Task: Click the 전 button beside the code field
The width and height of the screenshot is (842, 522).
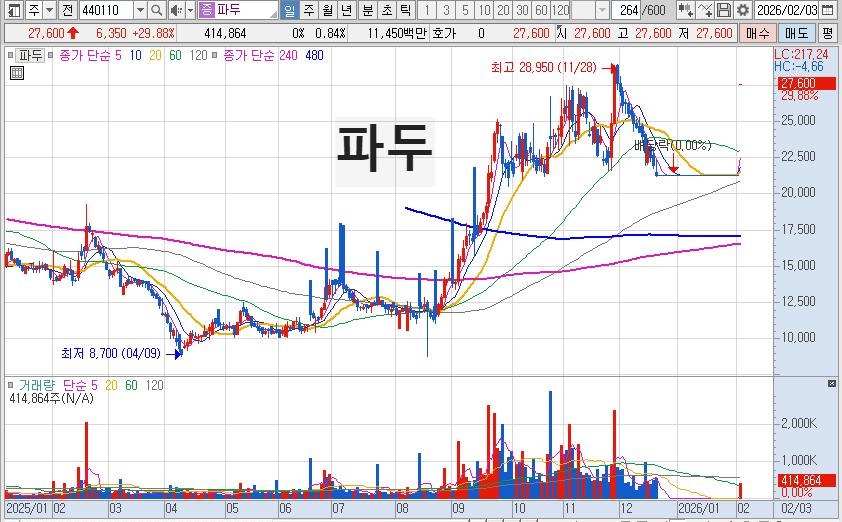Action: [x=67, y=10]
